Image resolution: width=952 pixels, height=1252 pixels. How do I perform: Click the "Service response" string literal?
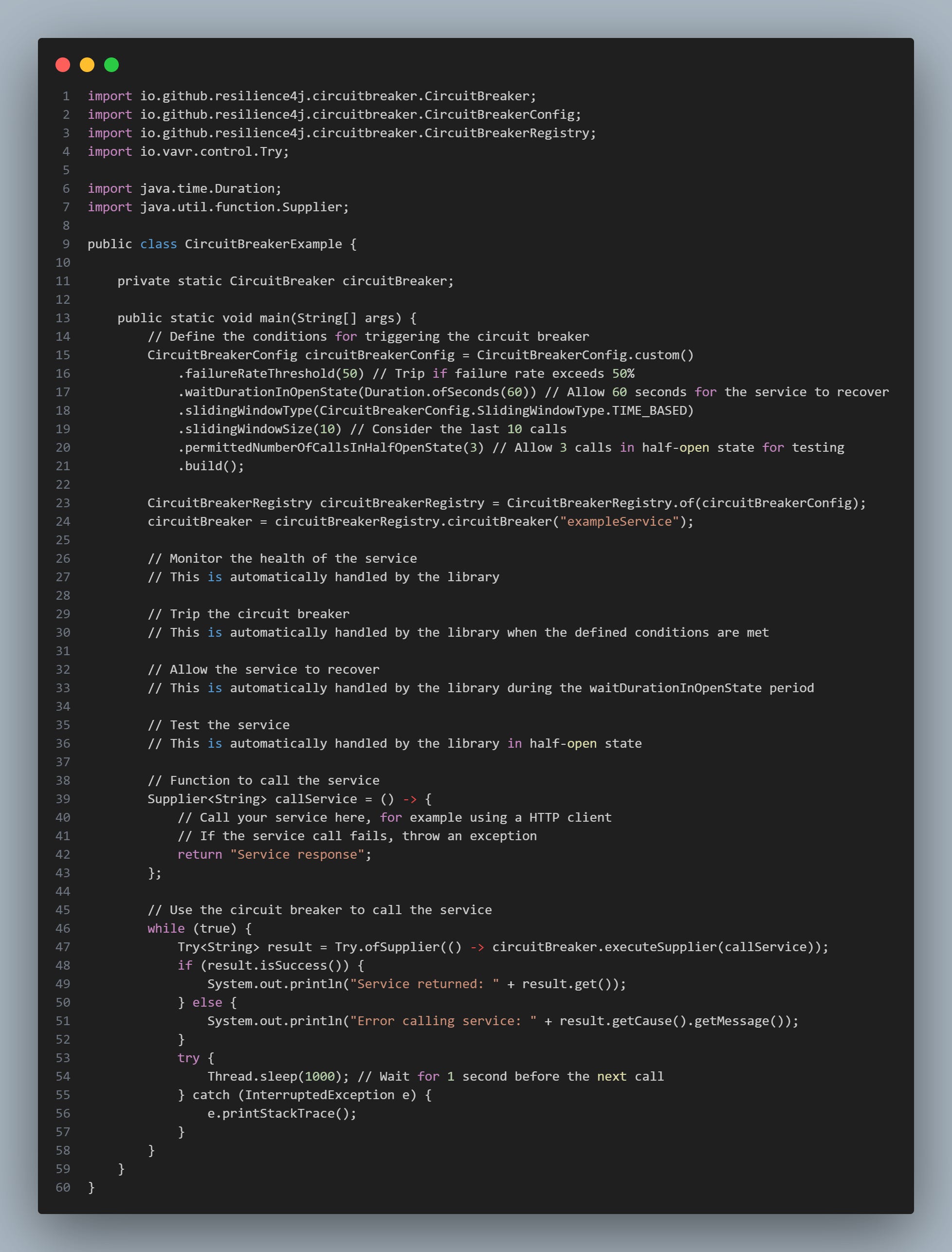click(x=297, y=855)
